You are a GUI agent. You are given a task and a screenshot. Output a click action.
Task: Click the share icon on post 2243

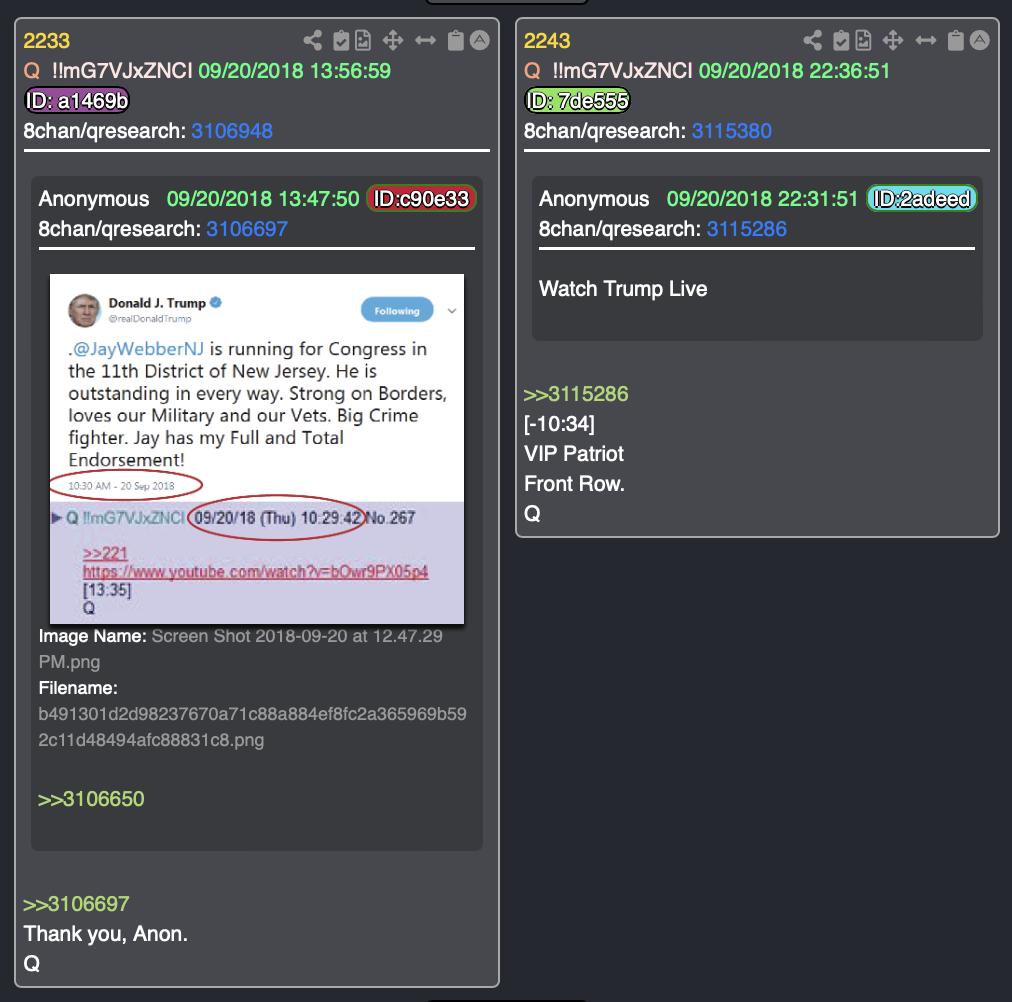(x=813, y=41)
